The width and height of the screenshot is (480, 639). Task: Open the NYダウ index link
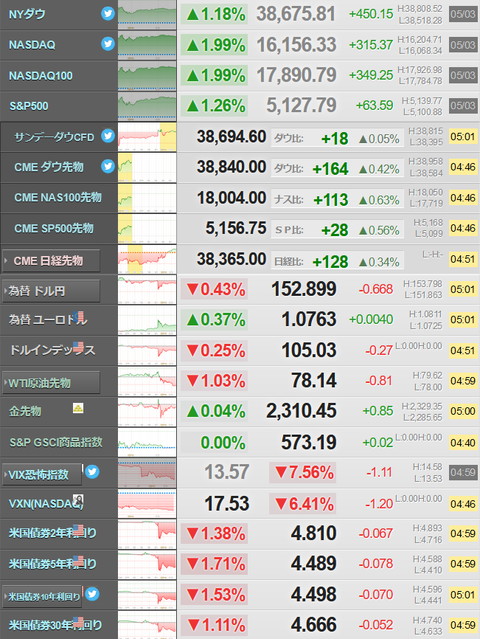tap(27, 14)
